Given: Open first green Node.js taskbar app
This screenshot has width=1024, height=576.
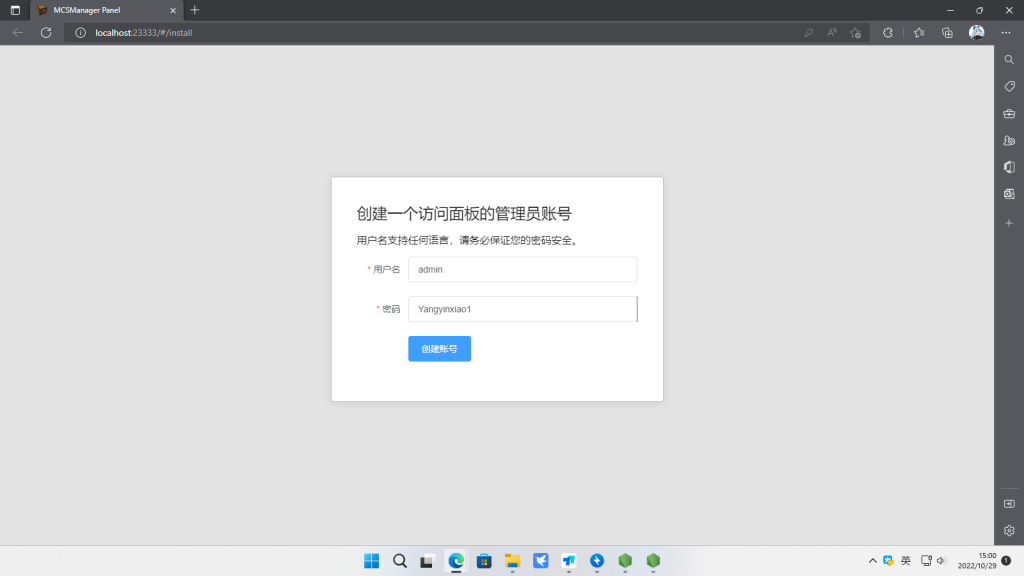Looking at the screenshot, I should [x=625, y=561].
